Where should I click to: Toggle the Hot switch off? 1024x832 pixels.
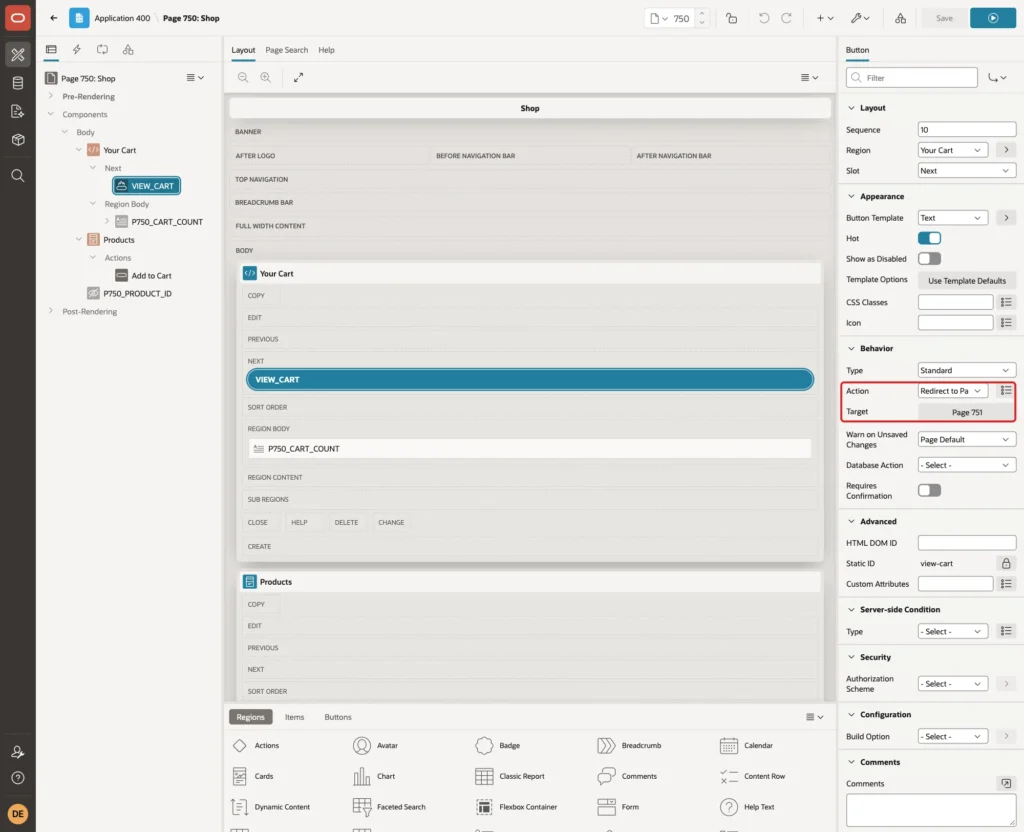coord(929,238)
